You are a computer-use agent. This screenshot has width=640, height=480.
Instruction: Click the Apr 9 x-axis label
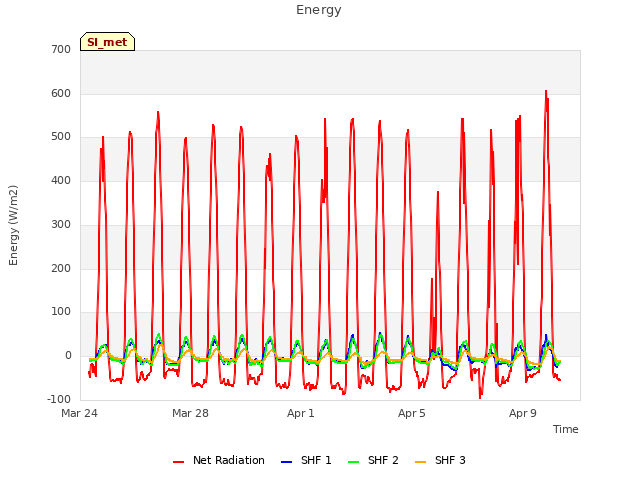pos(523,413)
